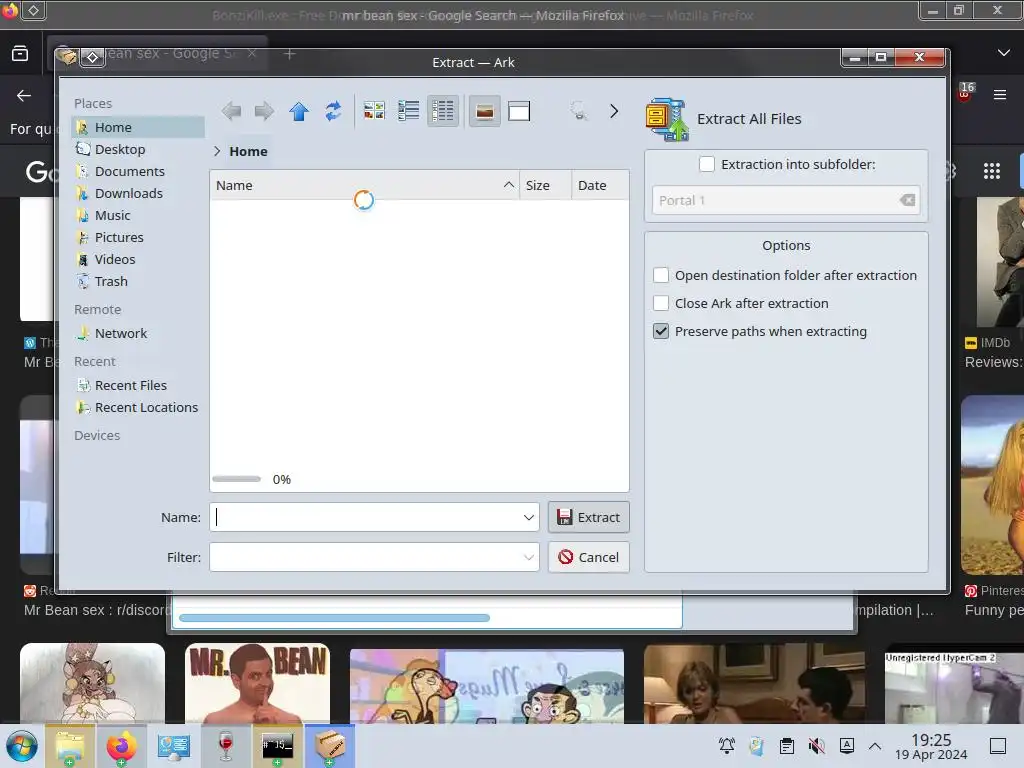The image size is (1024, 768).
Task: Click the greyed options icon in toolbar
Action: pos(579,111)
